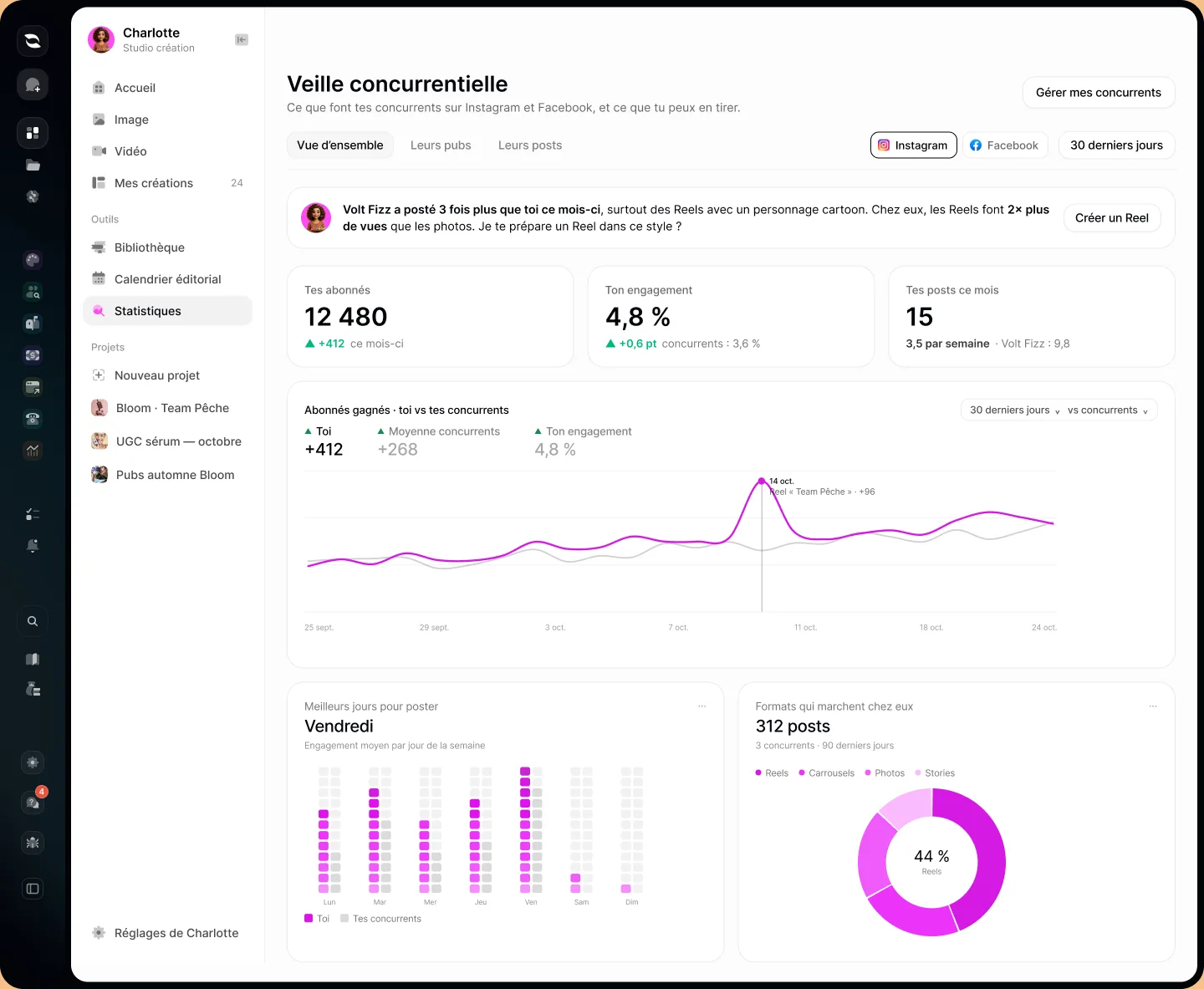The image size is (1204, 989).
Task: Open the Meilleurs jours pour poster options menu
Action: click(x=702, y=706)
